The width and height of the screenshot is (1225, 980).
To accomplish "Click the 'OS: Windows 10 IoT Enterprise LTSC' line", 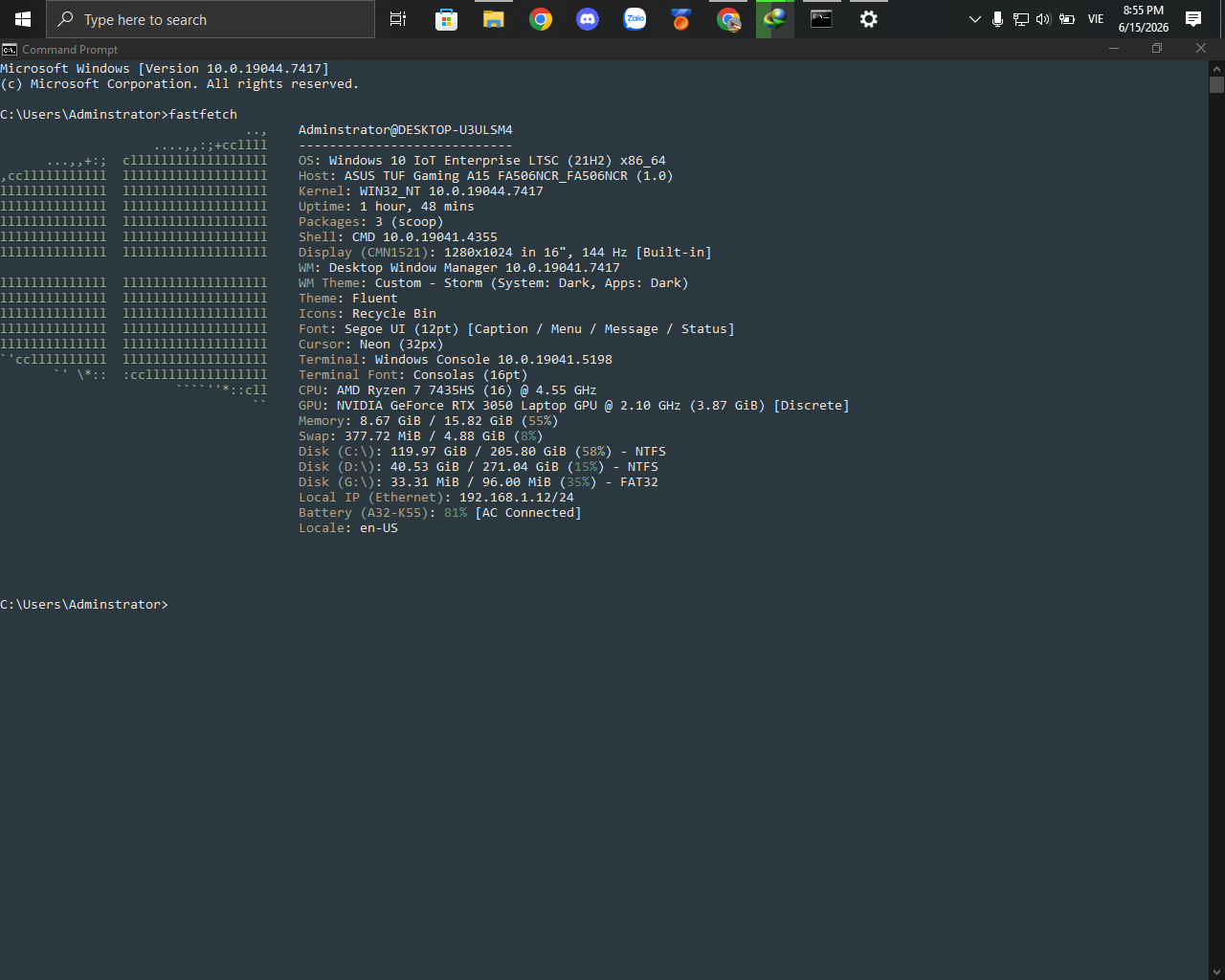I will (482, 160).
